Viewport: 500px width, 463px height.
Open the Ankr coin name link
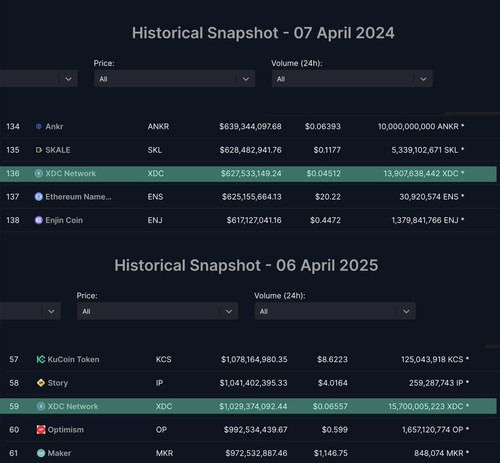(x=54, y=126)
